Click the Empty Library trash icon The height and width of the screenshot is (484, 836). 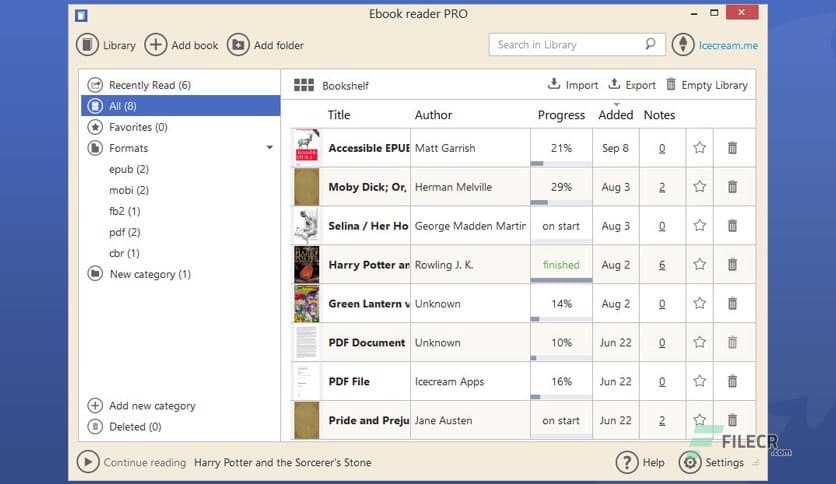(x=671, y=84)
